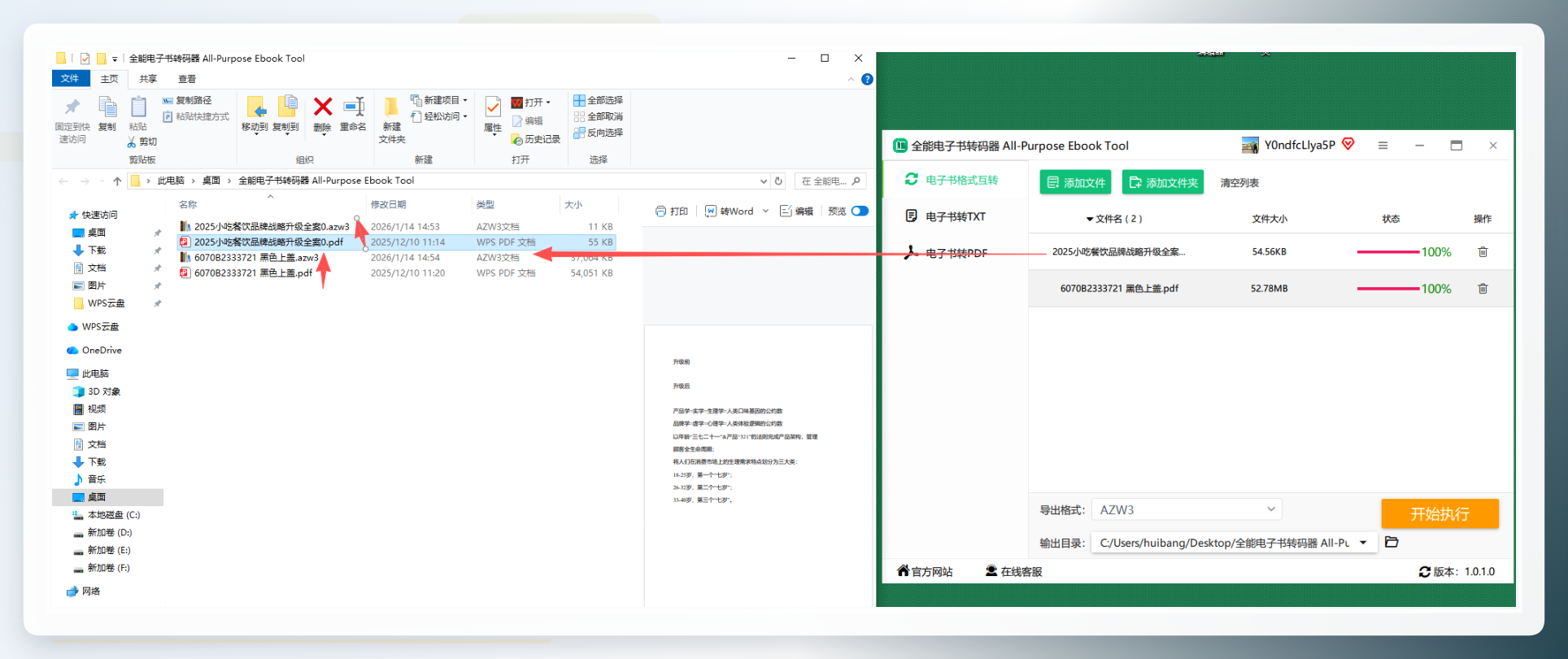Collapse the Explorer ribbon with the chevron
Viewport: 1568px width, 659px height.
(x=851, y=79)
